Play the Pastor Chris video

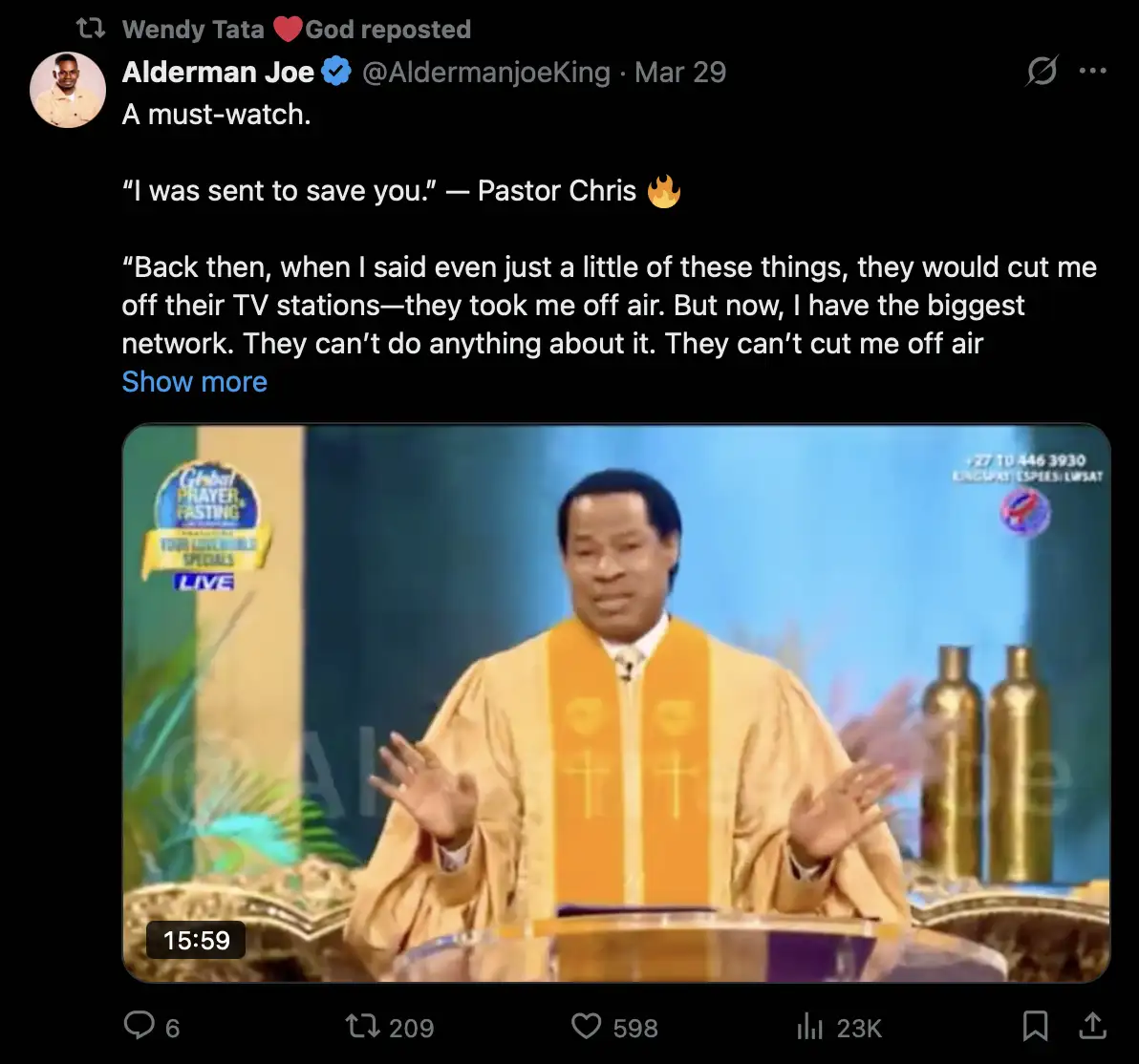coord(616,703)
